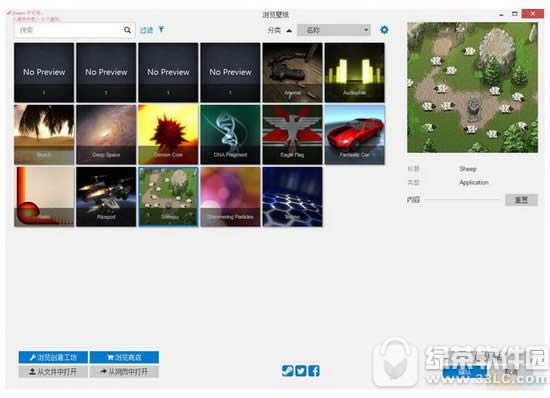This screenshot has width=550, height=398.
Task: Open settings with the gear icon
Action: click(384, 30)
